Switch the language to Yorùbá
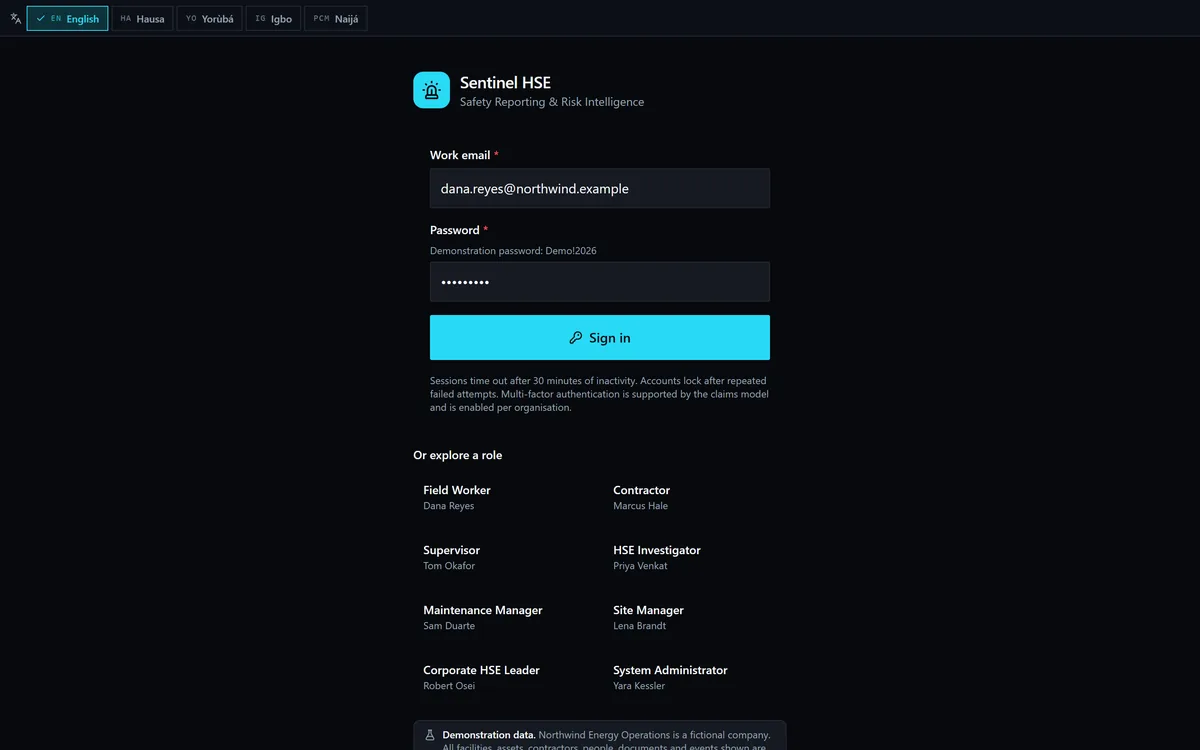This screenshot has height=750, width=1200. coord(209,18)
